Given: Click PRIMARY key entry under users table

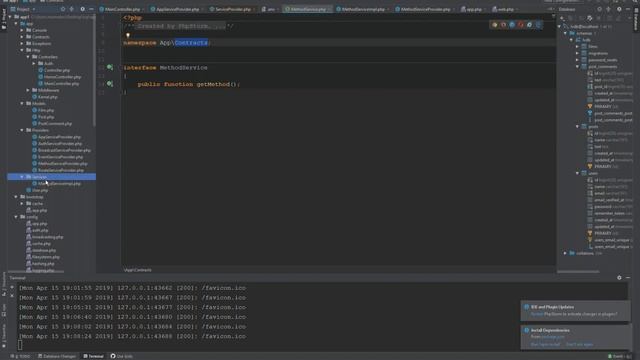Looking at the screenshot, I should tap(603, 233).
